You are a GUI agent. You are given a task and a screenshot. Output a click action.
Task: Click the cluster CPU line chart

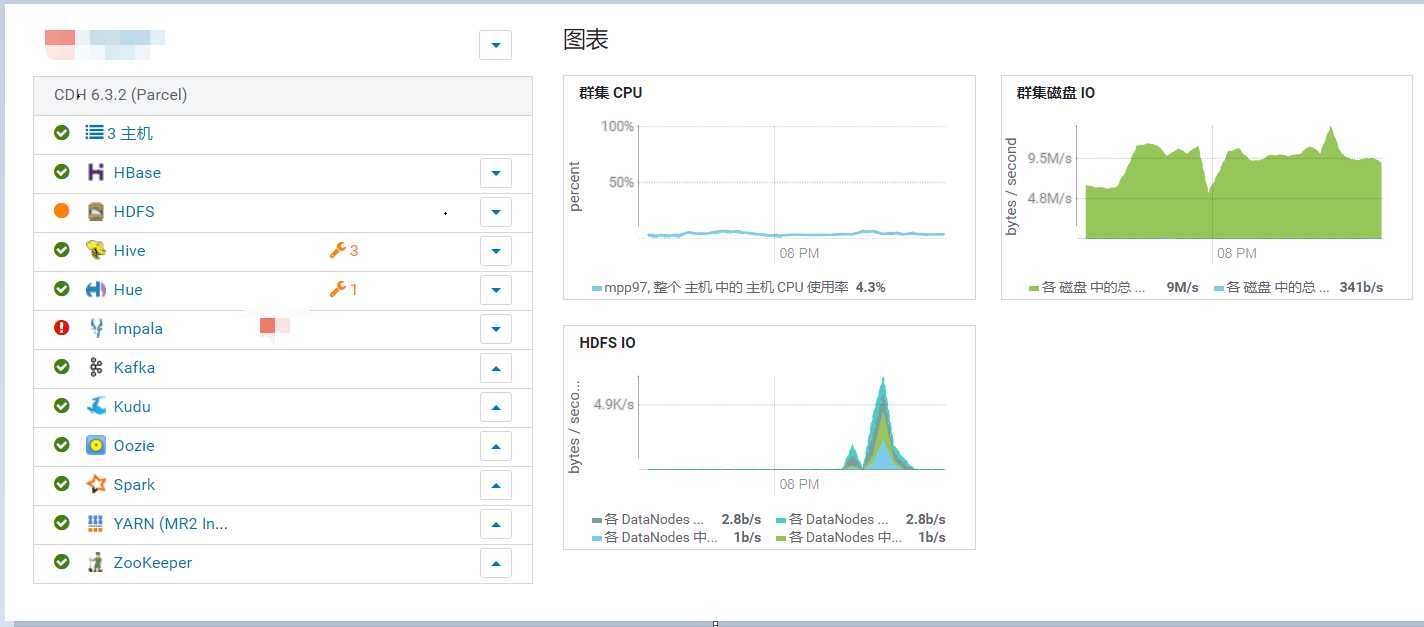tap(791, 182)
